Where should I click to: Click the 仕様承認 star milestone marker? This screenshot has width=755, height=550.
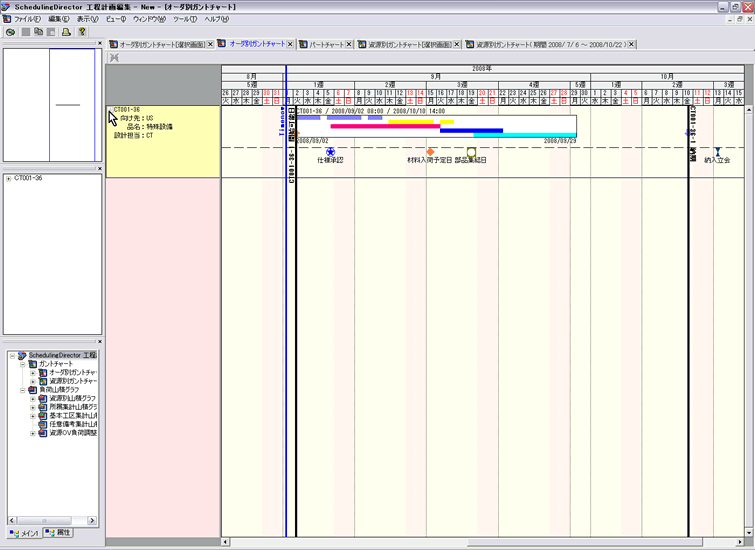click(x=330, y=152)
